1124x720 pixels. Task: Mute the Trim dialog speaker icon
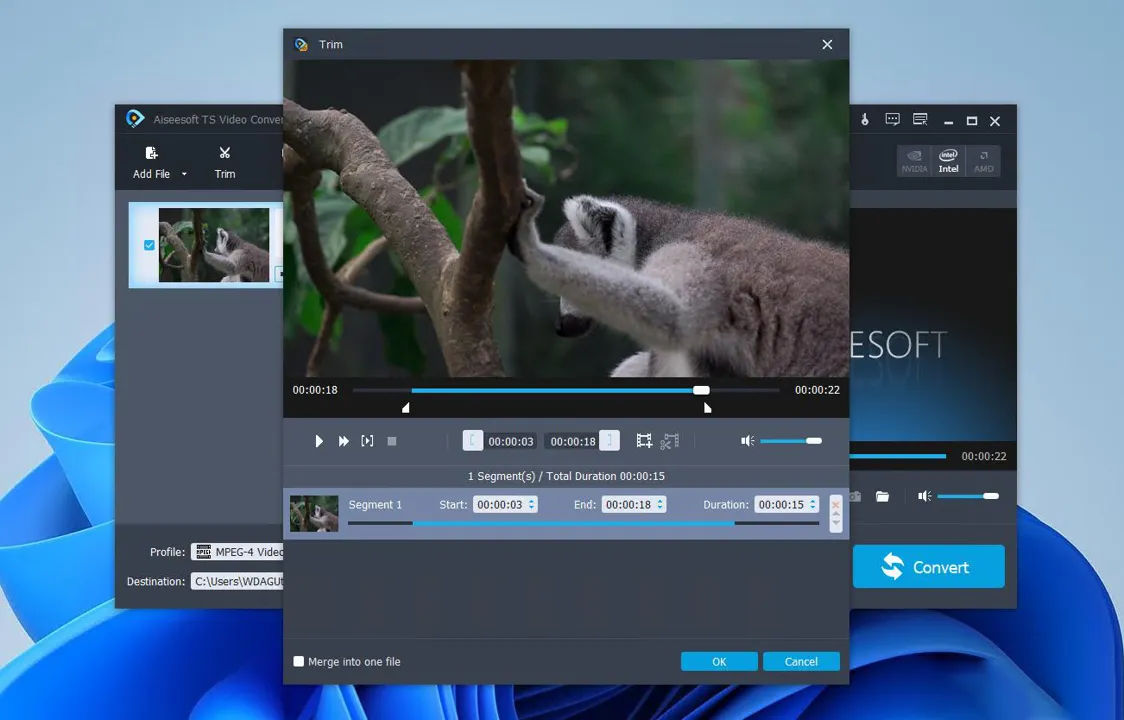748,441
